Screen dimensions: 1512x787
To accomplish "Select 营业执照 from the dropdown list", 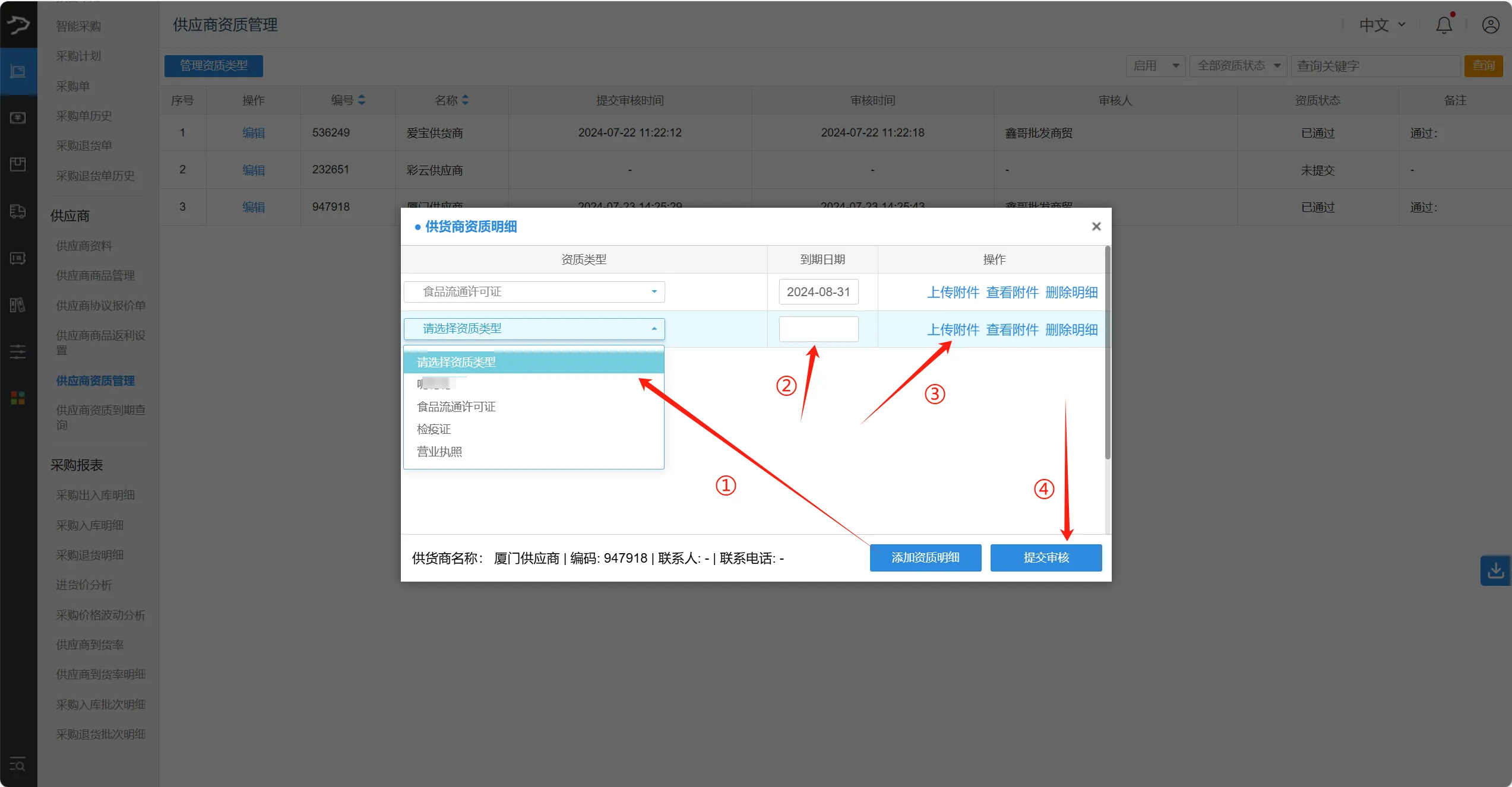I will 439,452.
